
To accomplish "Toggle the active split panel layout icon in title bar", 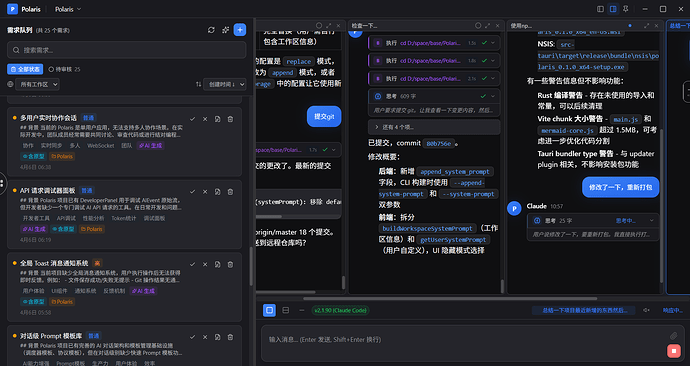I will pos(613,9).
